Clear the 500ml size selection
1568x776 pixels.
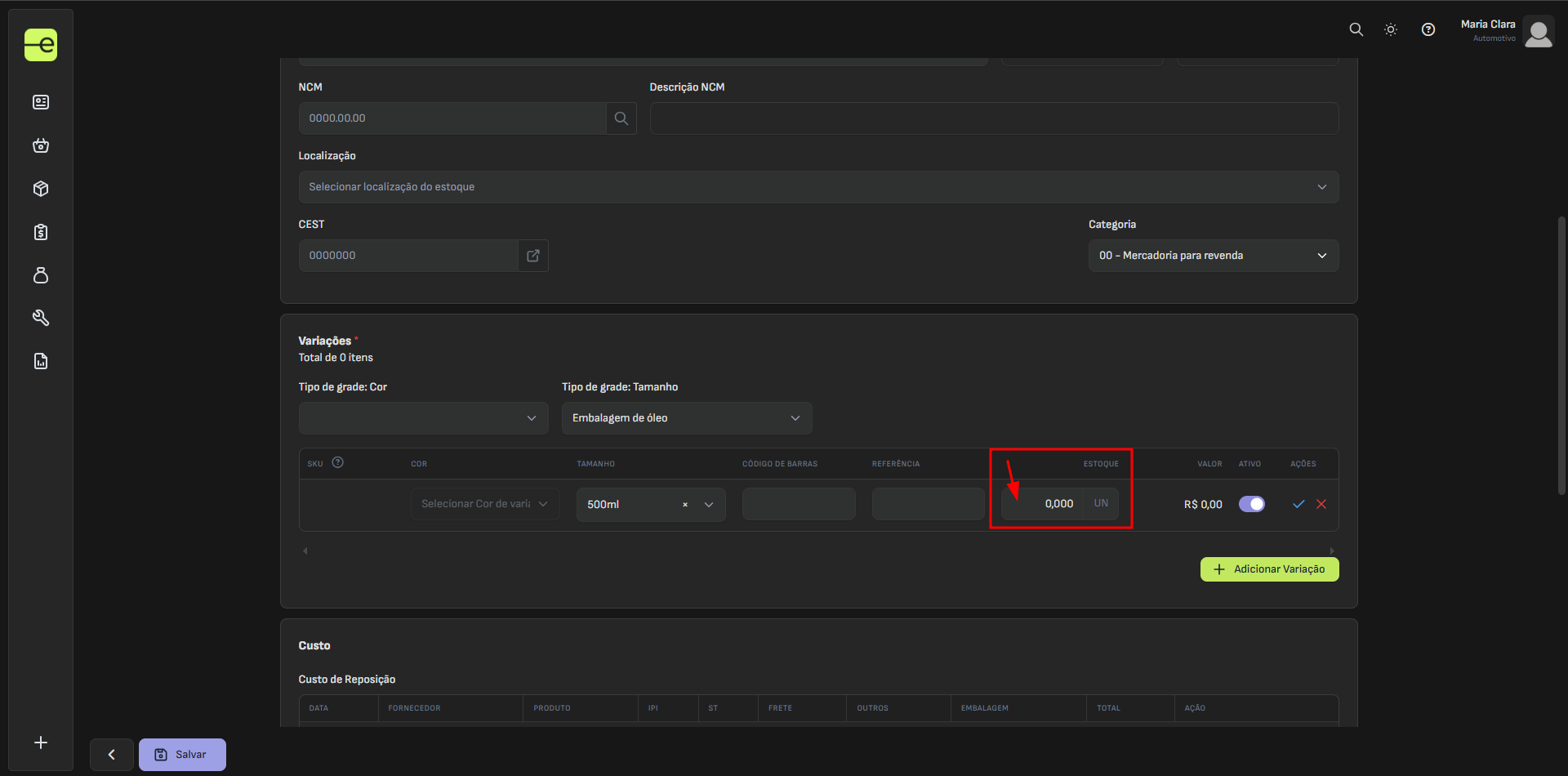684,505
